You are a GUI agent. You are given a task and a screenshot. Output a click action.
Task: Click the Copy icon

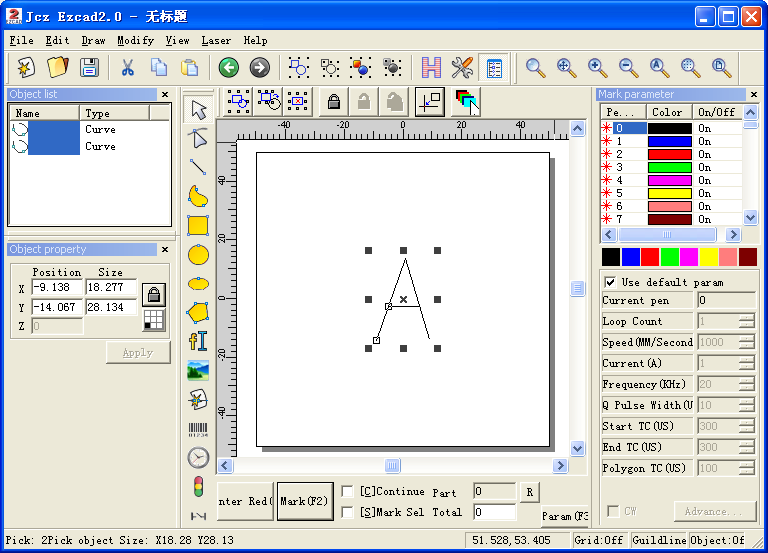[x=159, y=67]
